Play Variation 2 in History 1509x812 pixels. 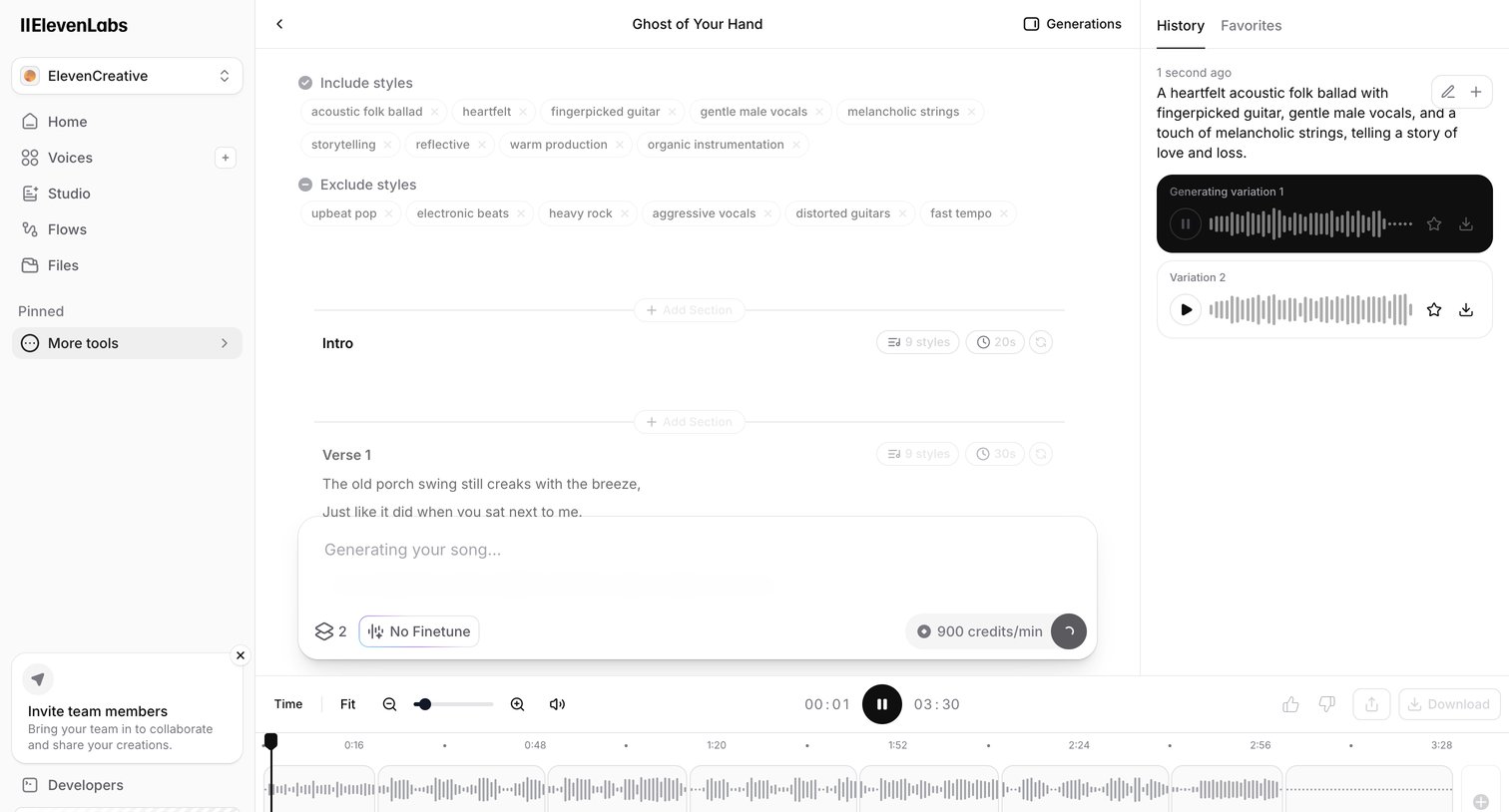pyautogui.click(x=1186, y=310)
